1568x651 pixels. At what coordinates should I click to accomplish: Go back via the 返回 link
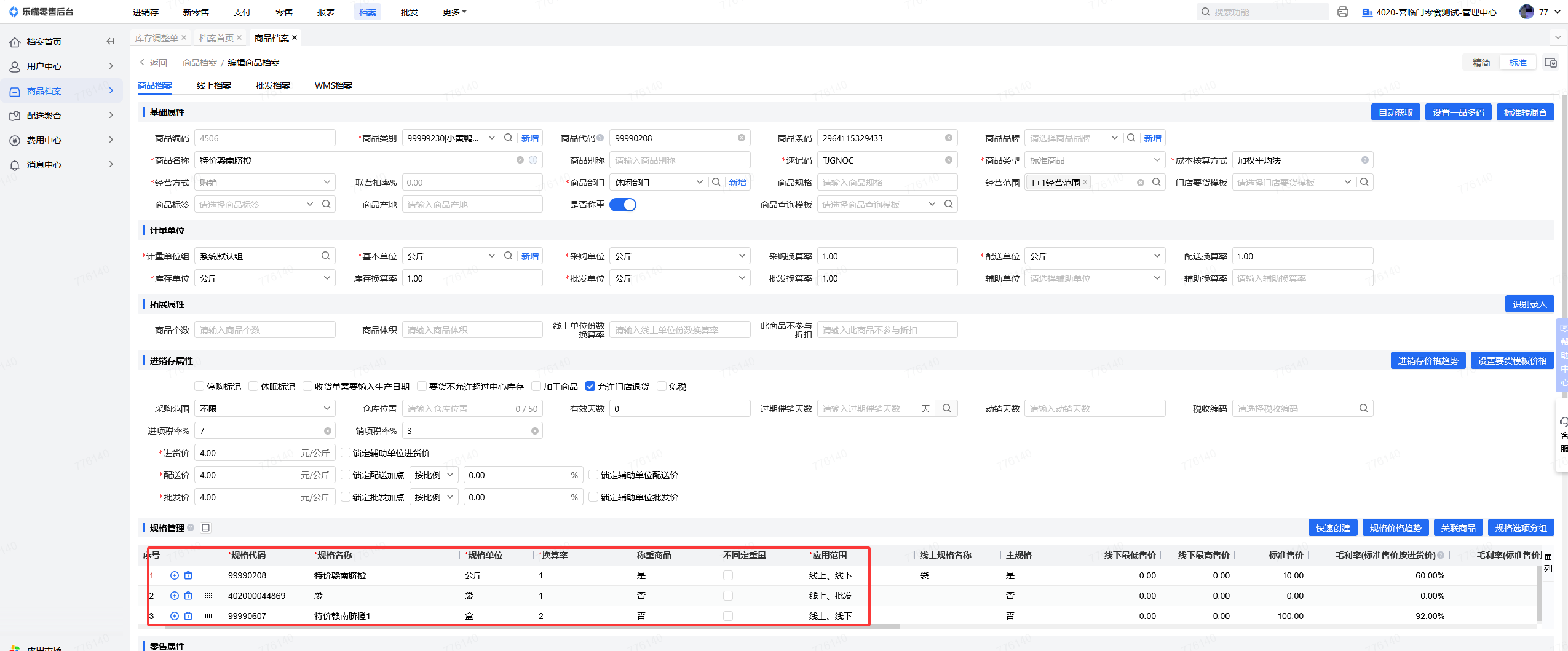(153, 63)
